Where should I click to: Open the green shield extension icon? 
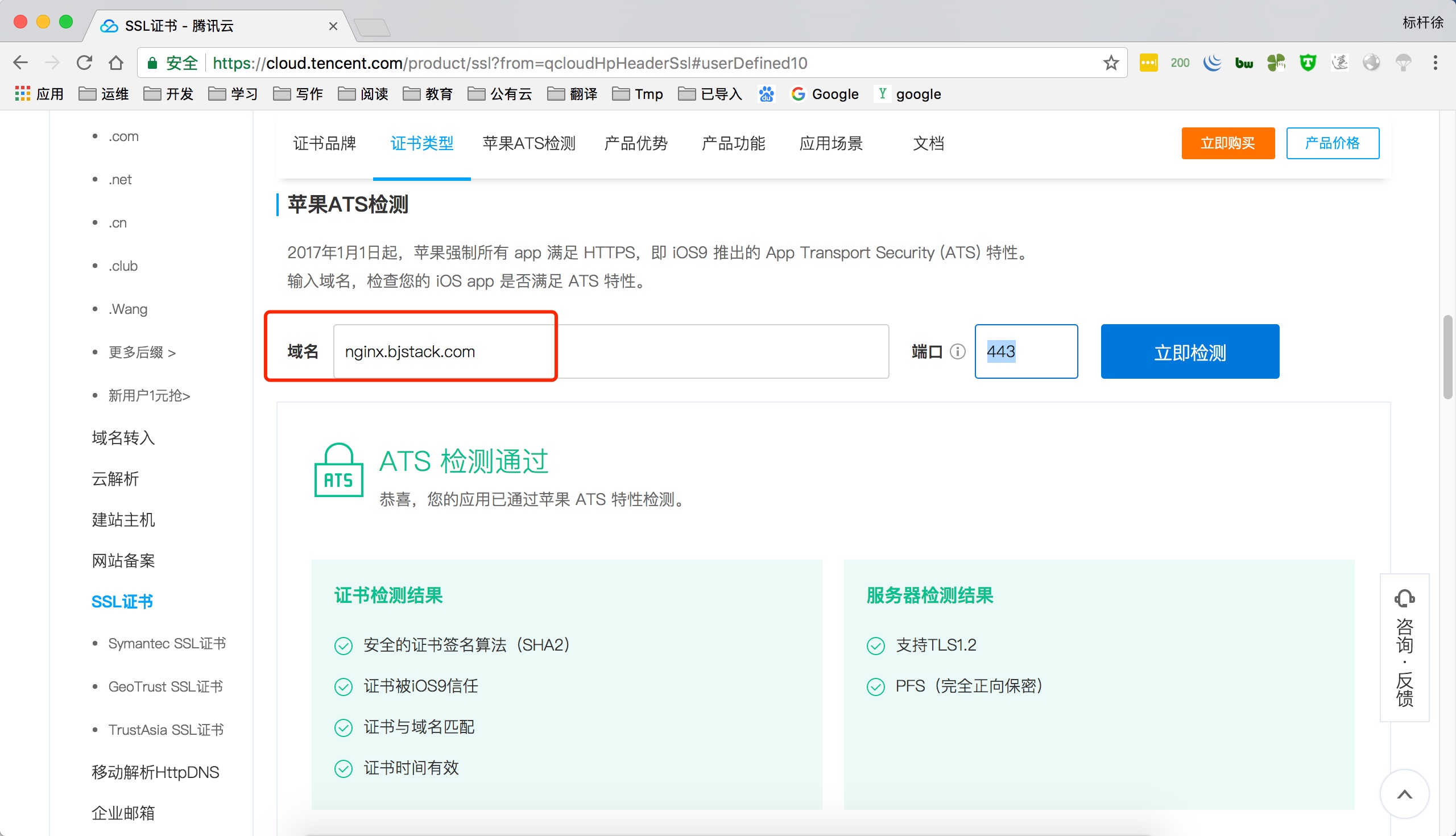tap(1308, 63)
